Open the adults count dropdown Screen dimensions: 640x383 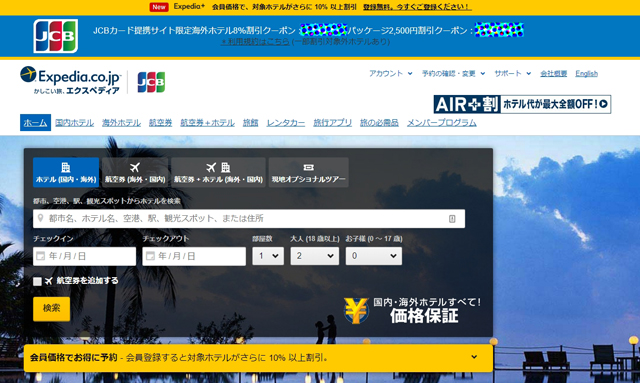pos(315,256)
